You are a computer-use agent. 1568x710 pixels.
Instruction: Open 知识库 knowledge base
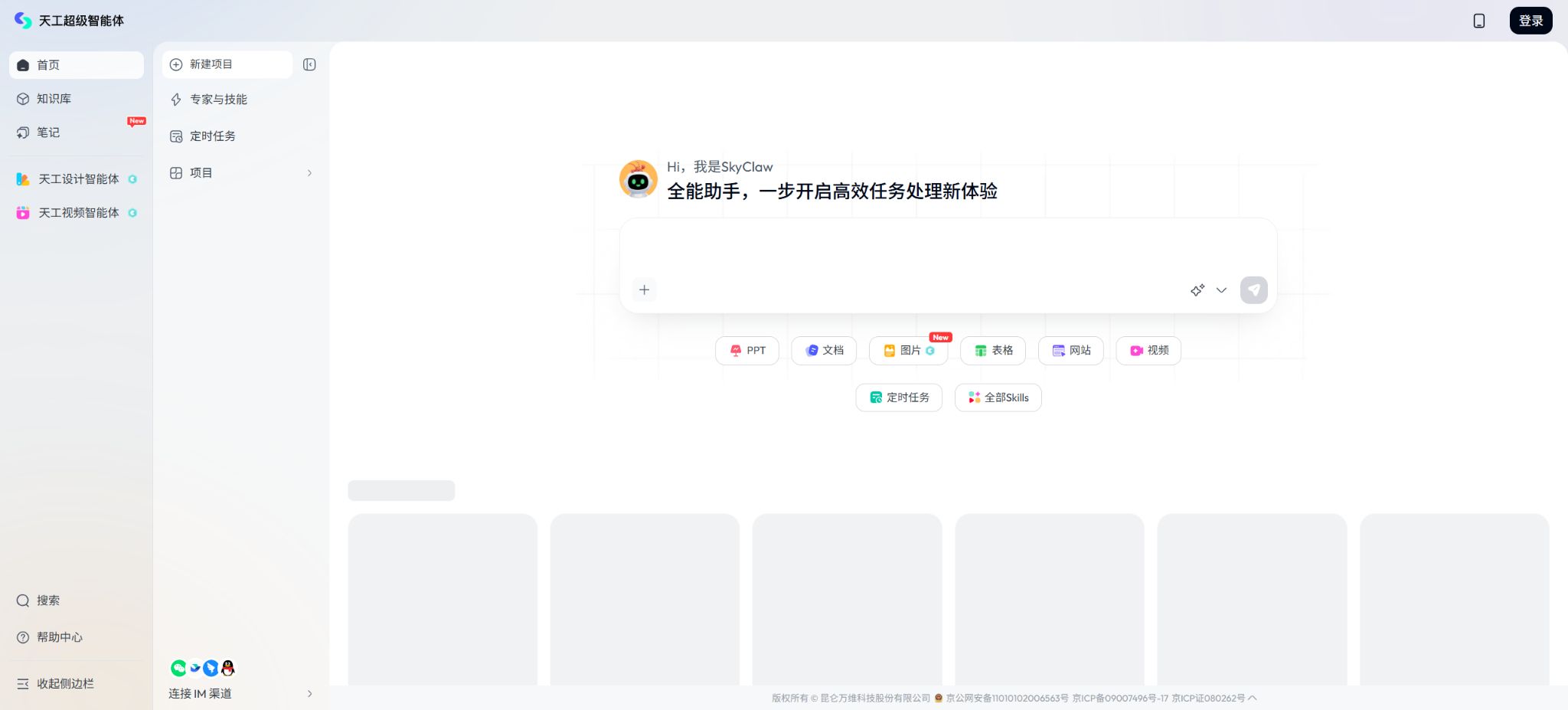click(x=77, y=99)
